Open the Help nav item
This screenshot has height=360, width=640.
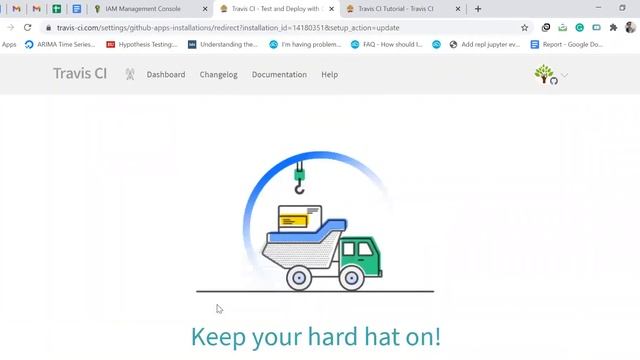tap(329, 75)
